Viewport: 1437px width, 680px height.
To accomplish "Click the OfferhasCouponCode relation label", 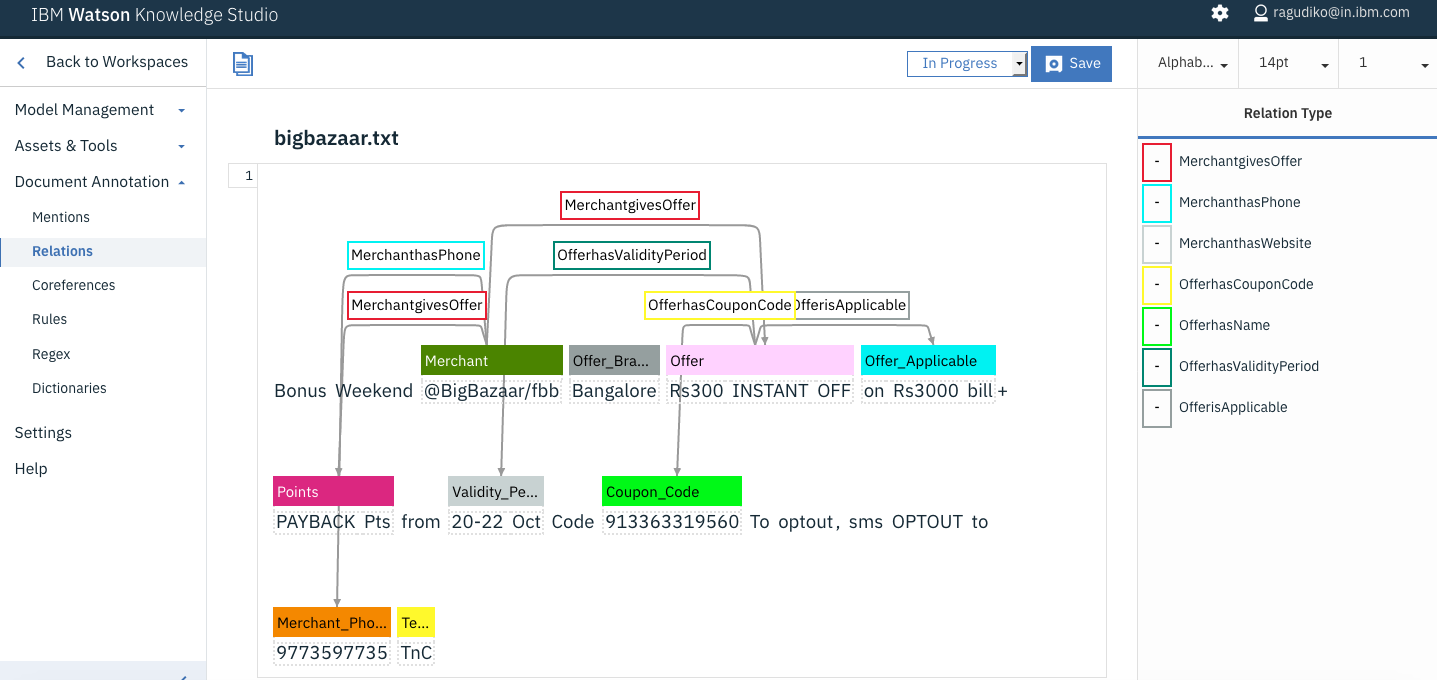I will tap(719, 305).
